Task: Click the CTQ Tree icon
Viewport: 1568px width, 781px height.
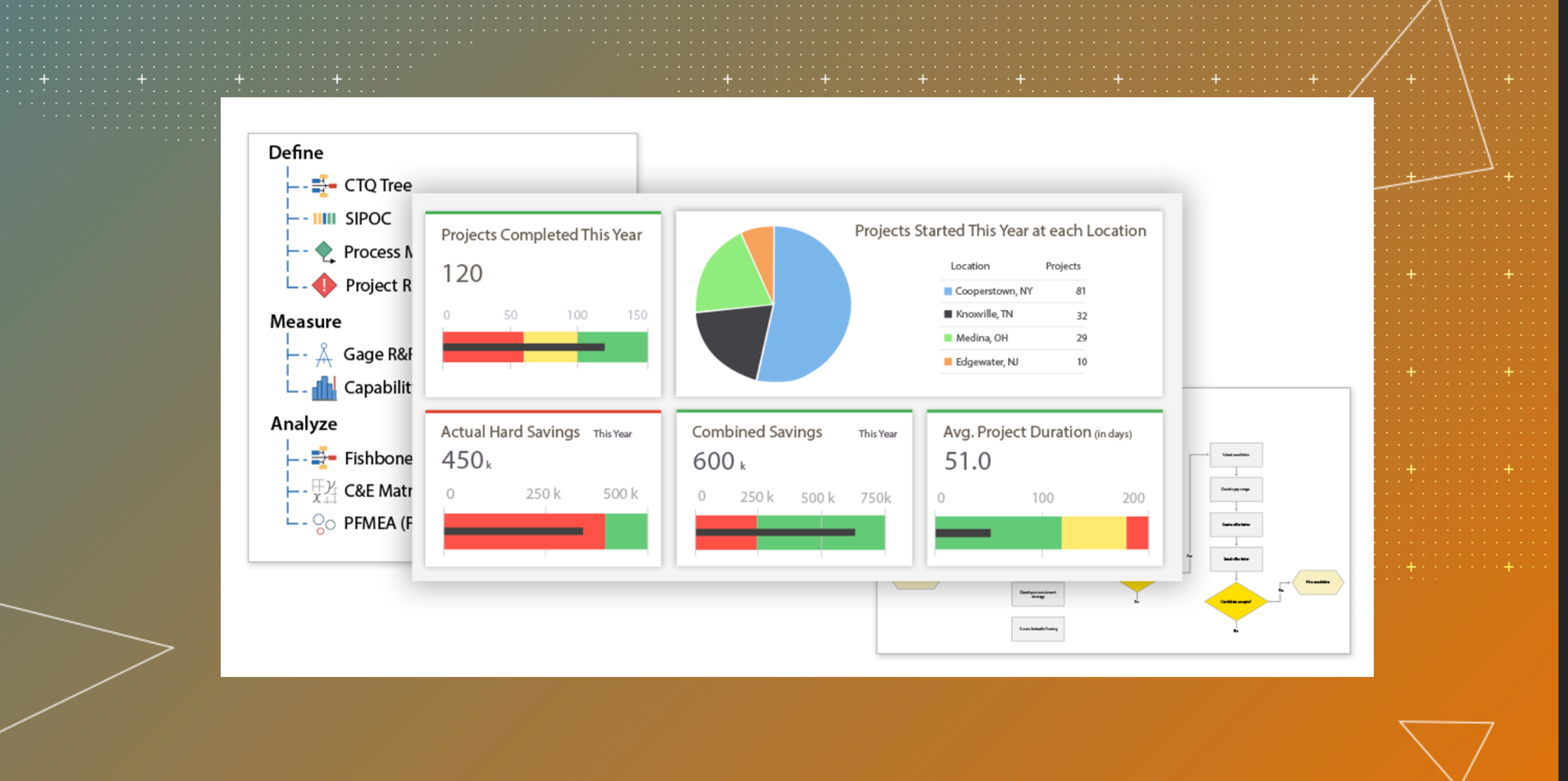Action: click(324, 186)
